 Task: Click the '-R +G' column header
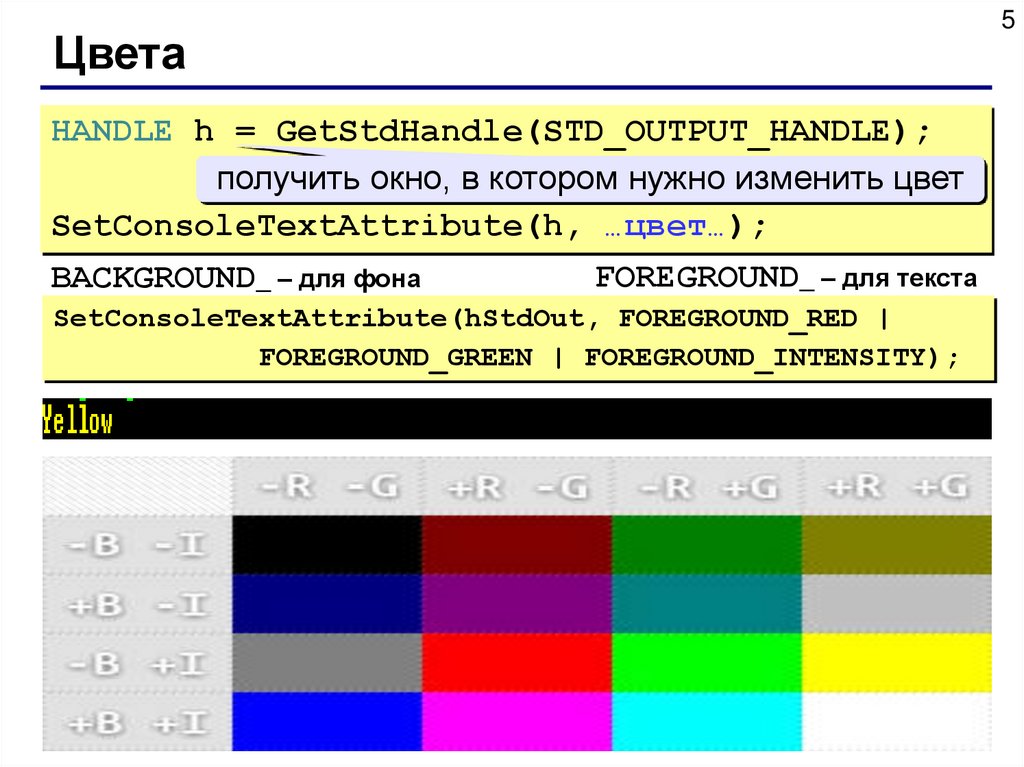point(707,486)
